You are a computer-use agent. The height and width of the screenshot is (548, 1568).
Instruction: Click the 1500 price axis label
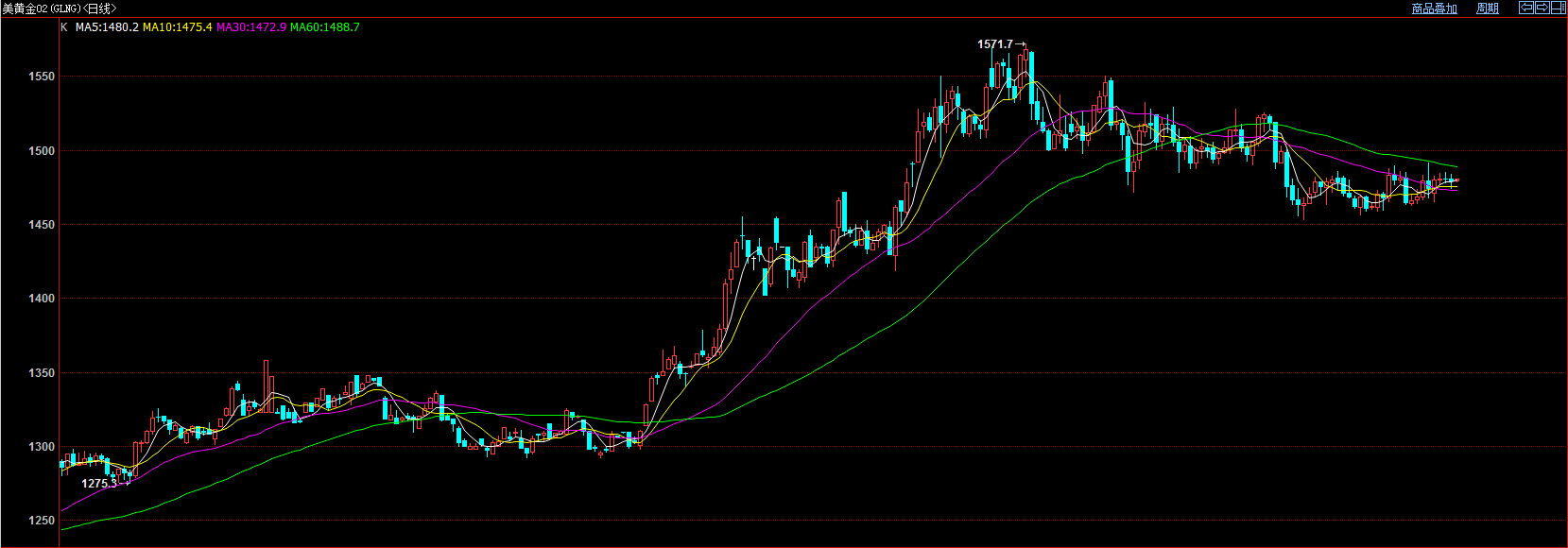[42, 150]
